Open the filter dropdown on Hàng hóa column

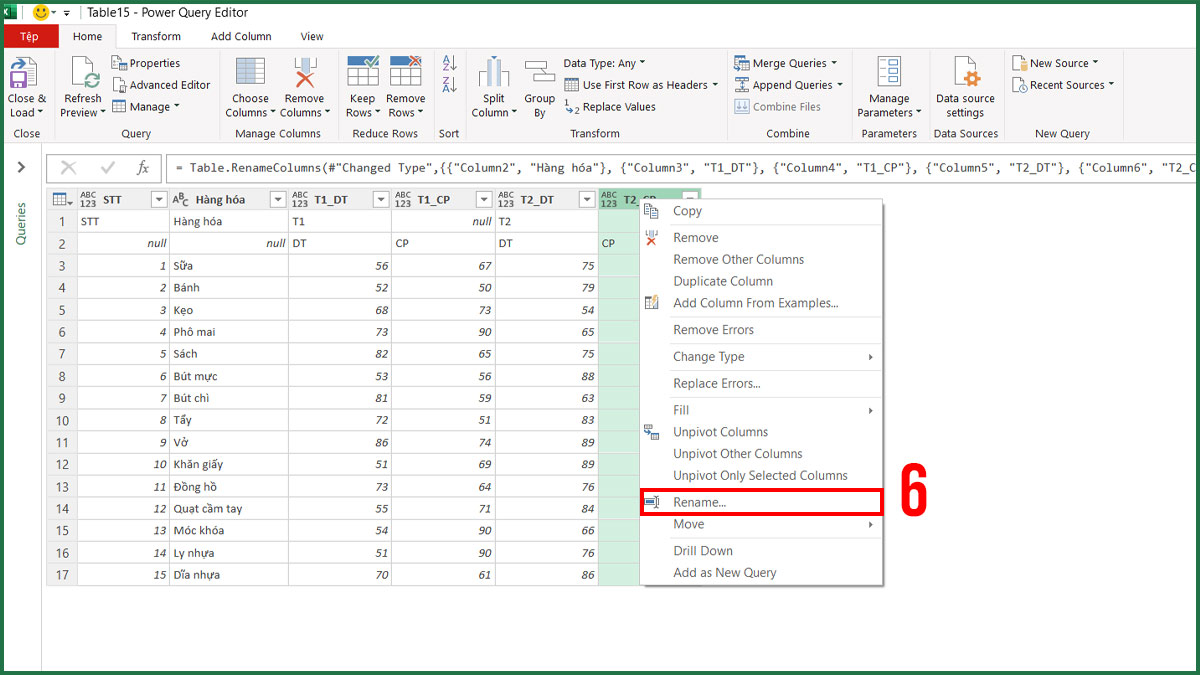click(278, 199)
